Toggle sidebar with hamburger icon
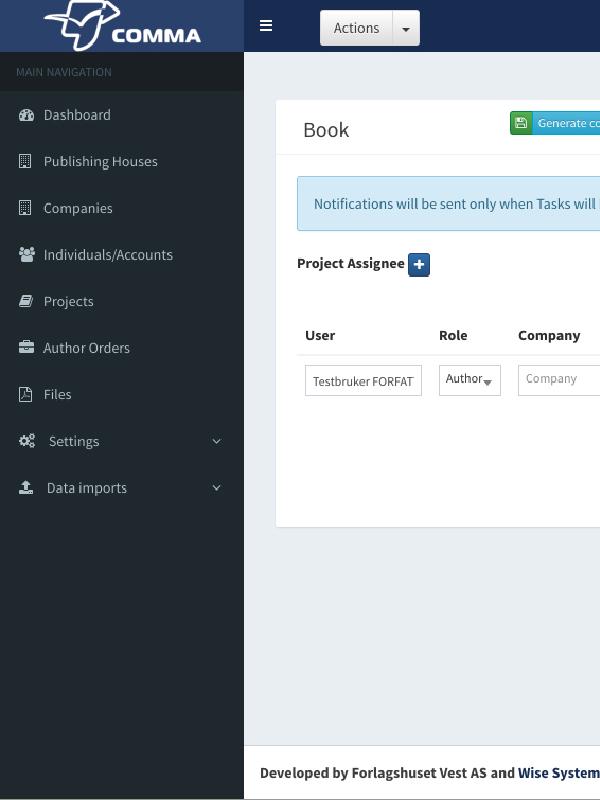 (266, 26)
